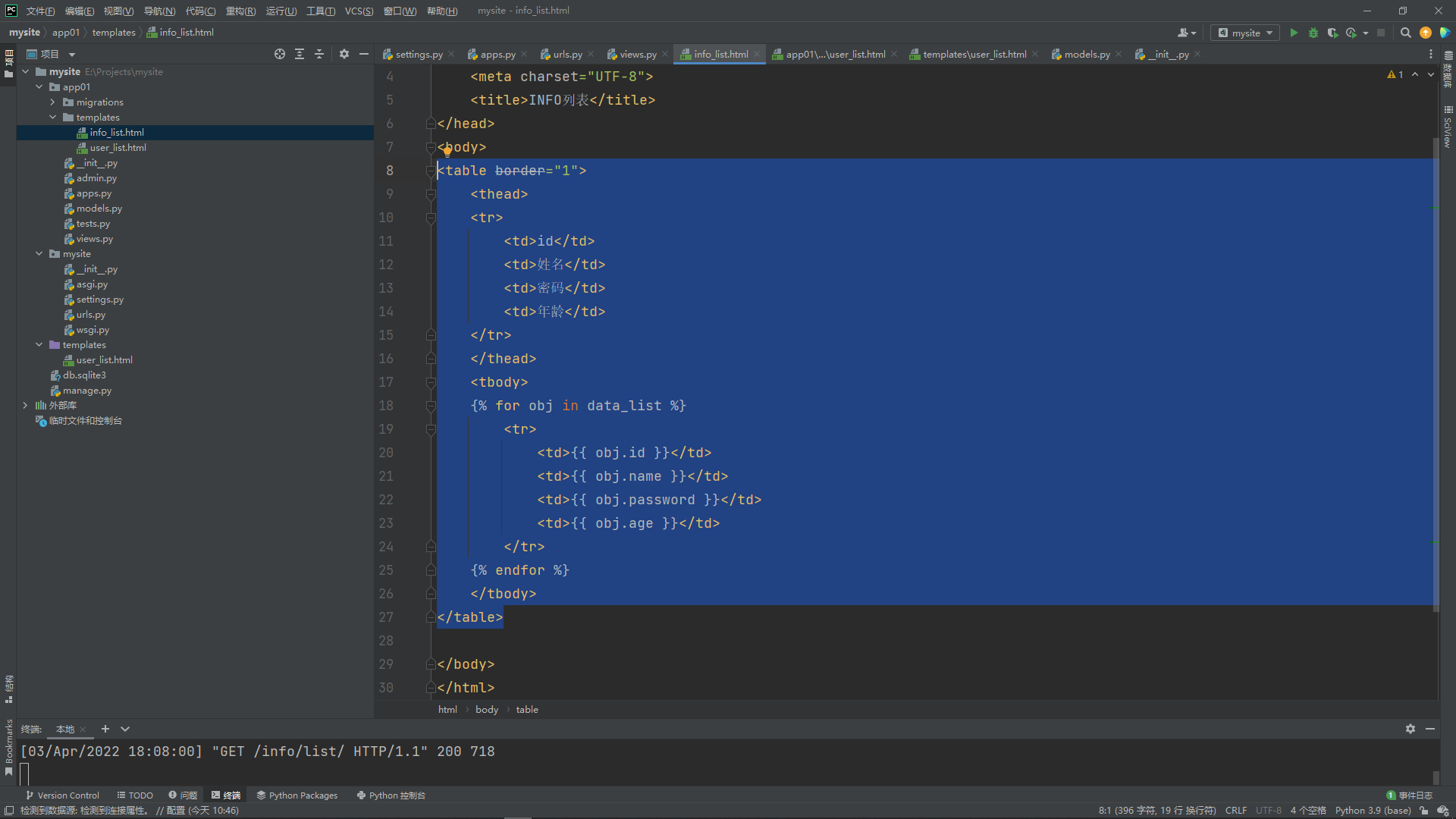1456x819 pixels.
Task: Go to next highlighted problem arrow
Action: (x=1431, y=74)
